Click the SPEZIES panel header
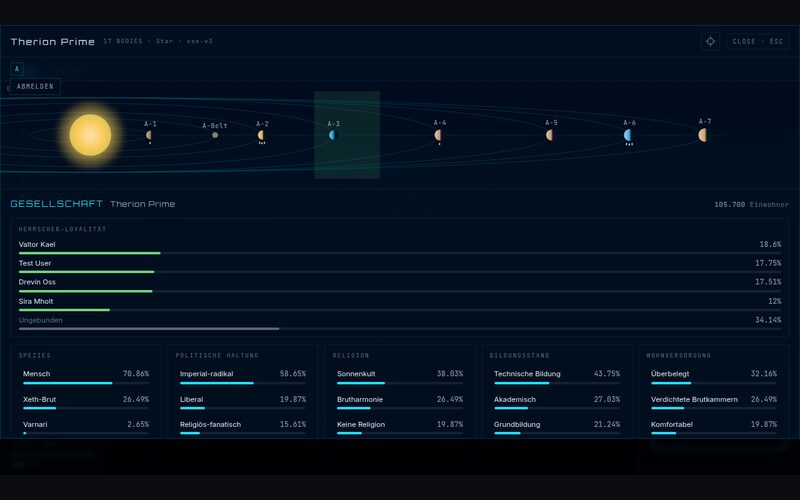The width and height of the screenshot is (800, 500). coord(35,355)
